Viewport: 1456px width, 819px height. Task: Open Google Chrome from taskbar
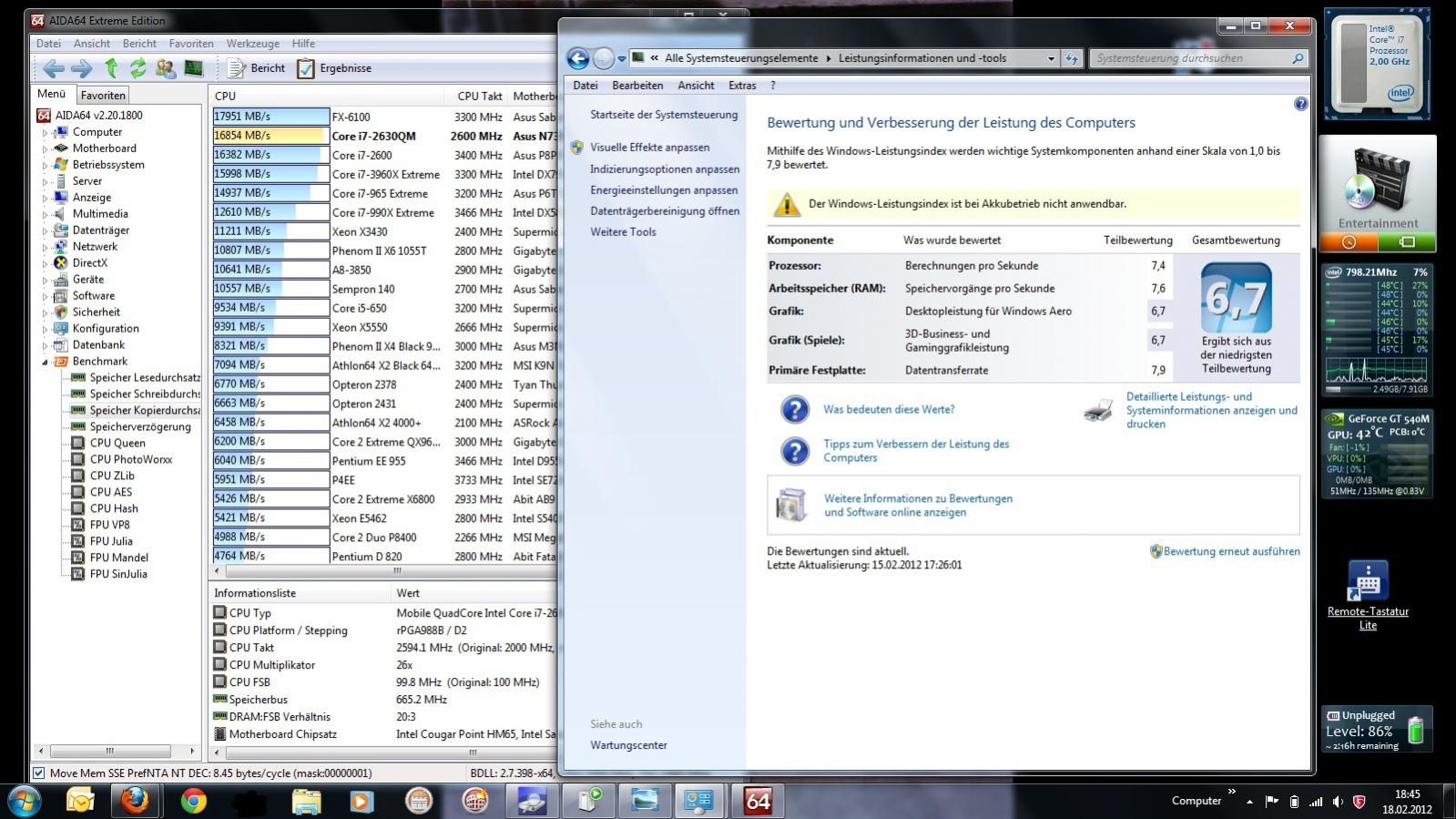pos(193,801)
